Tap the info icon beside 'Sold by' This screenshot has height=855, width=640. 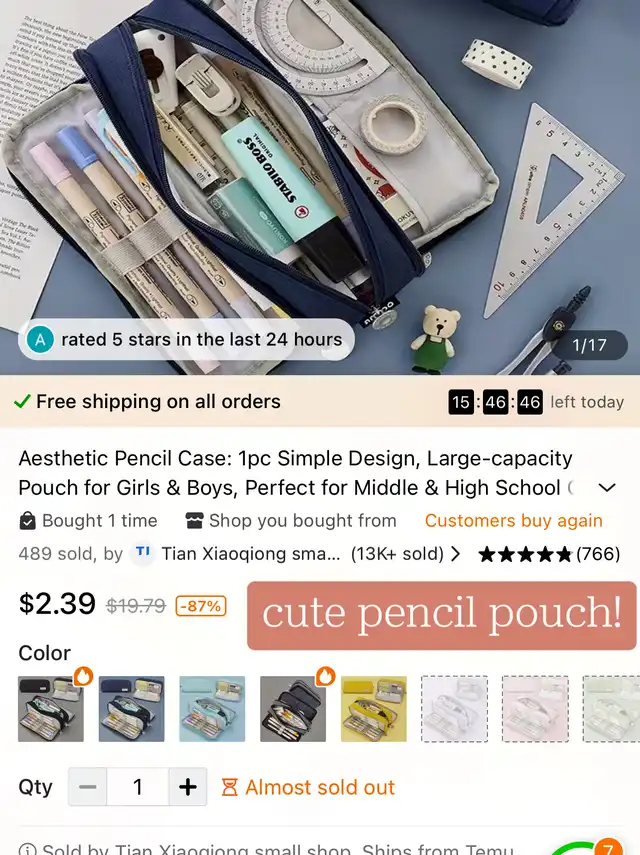(27, 850)
